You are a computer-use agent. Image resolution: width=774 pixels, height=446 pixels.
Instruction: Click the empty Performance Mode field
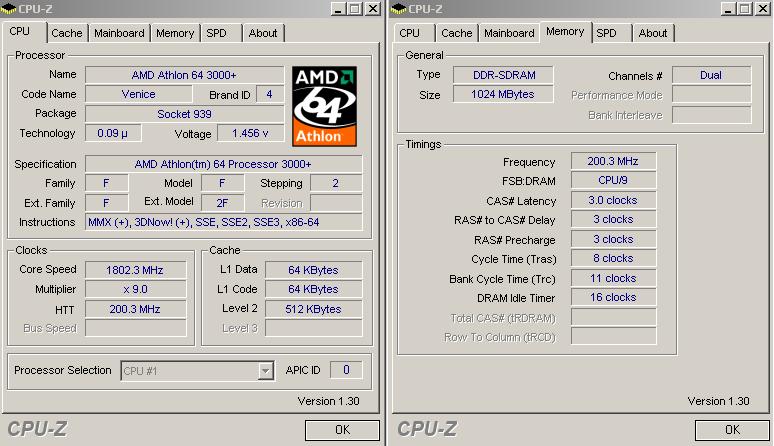711,95
